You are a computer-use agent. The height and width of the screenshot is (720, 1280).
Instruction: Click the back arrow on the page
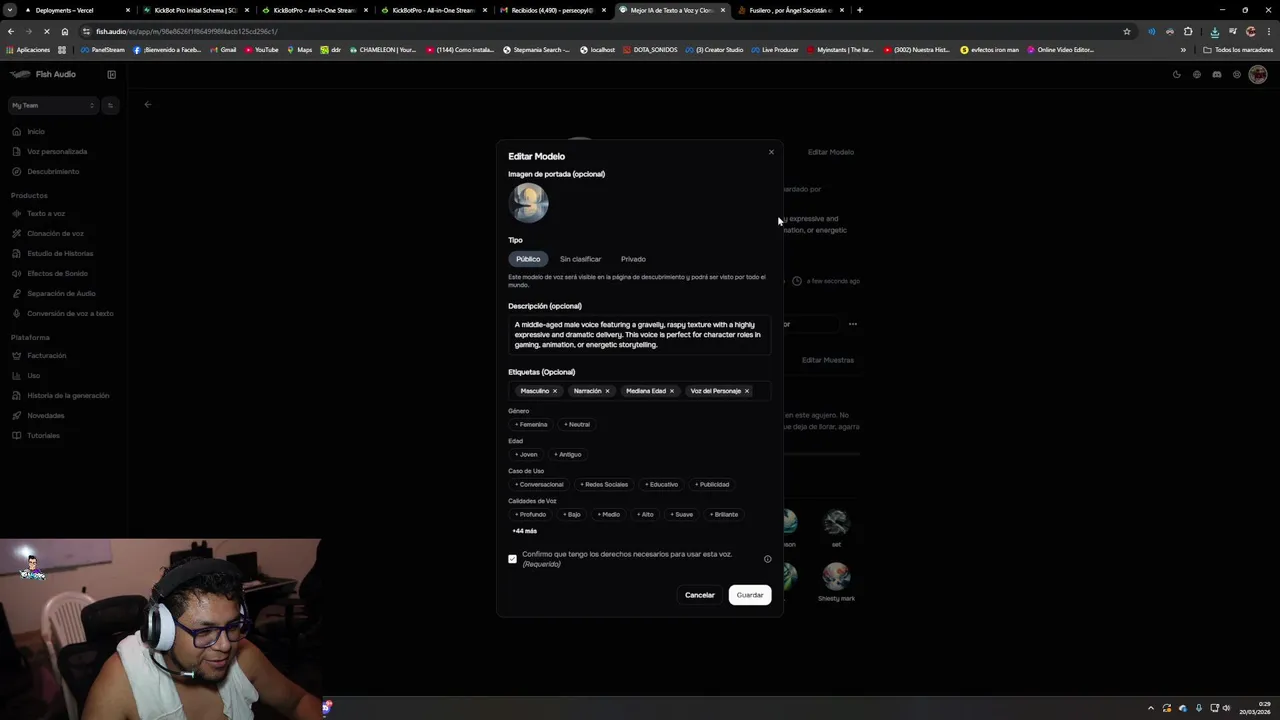(147, 104)
